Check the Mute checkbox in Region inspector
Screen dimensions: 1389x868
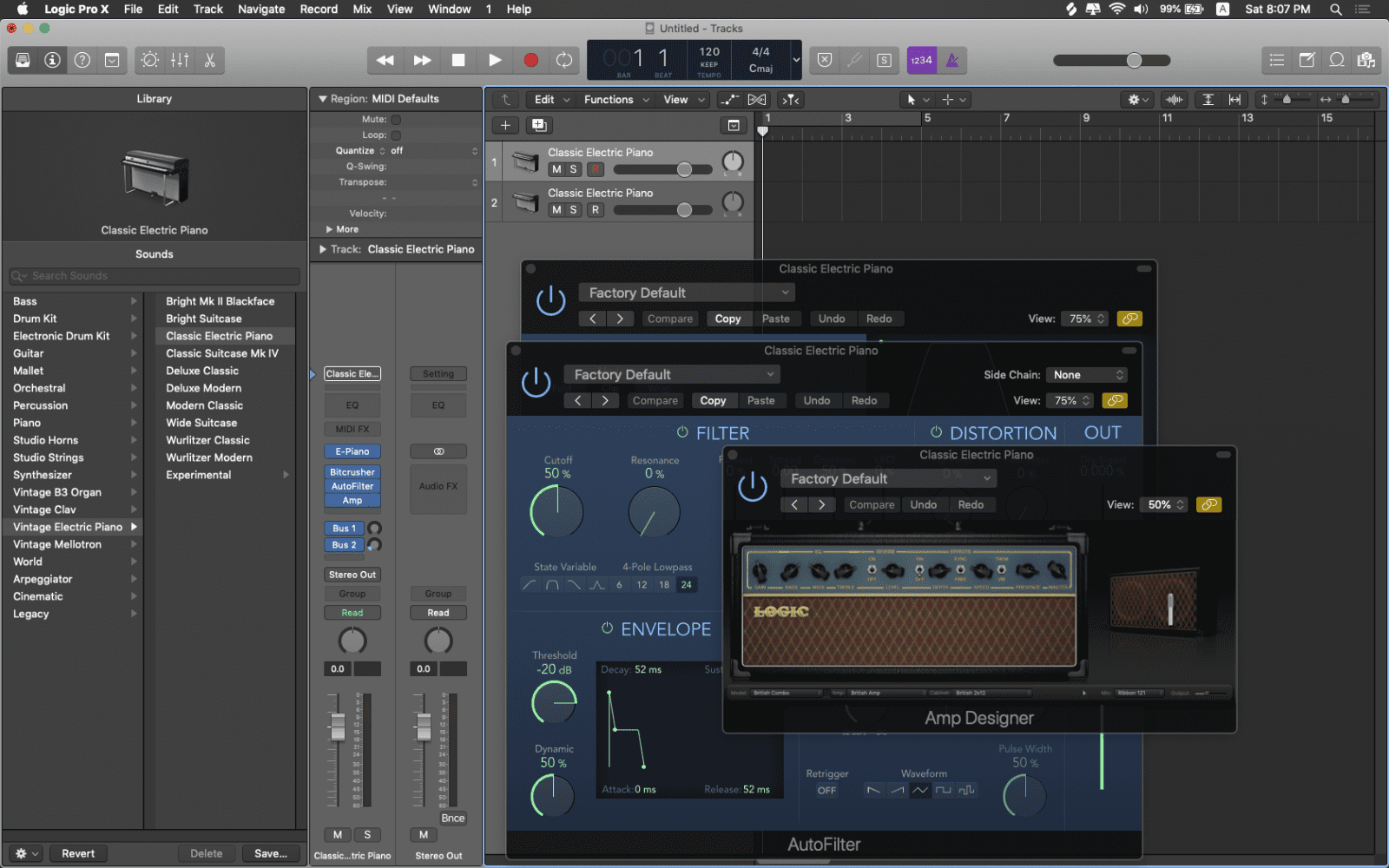pyautogui.click(x=396, y=120)
